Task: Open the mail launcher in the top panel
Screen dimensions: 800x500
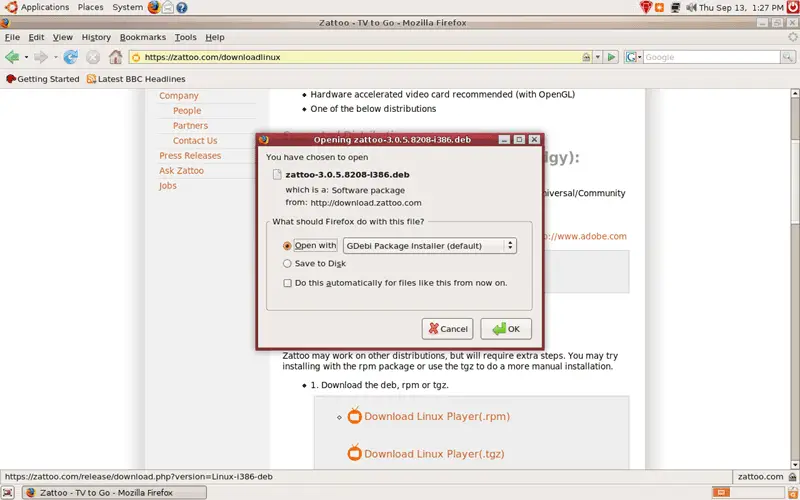Action: [x=167, y=7]
